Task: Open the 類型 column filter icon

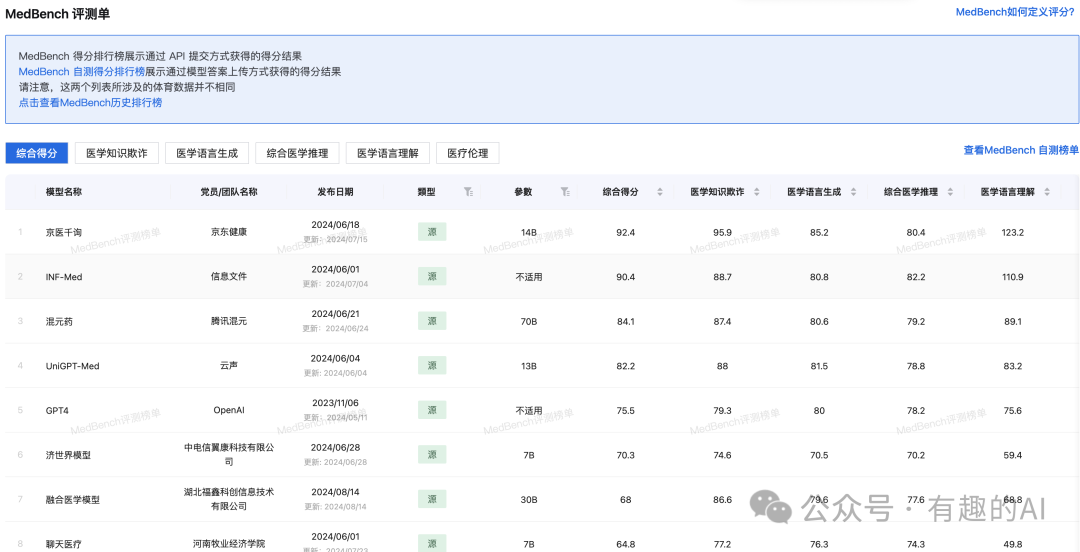Action: (x=468, y=192)
